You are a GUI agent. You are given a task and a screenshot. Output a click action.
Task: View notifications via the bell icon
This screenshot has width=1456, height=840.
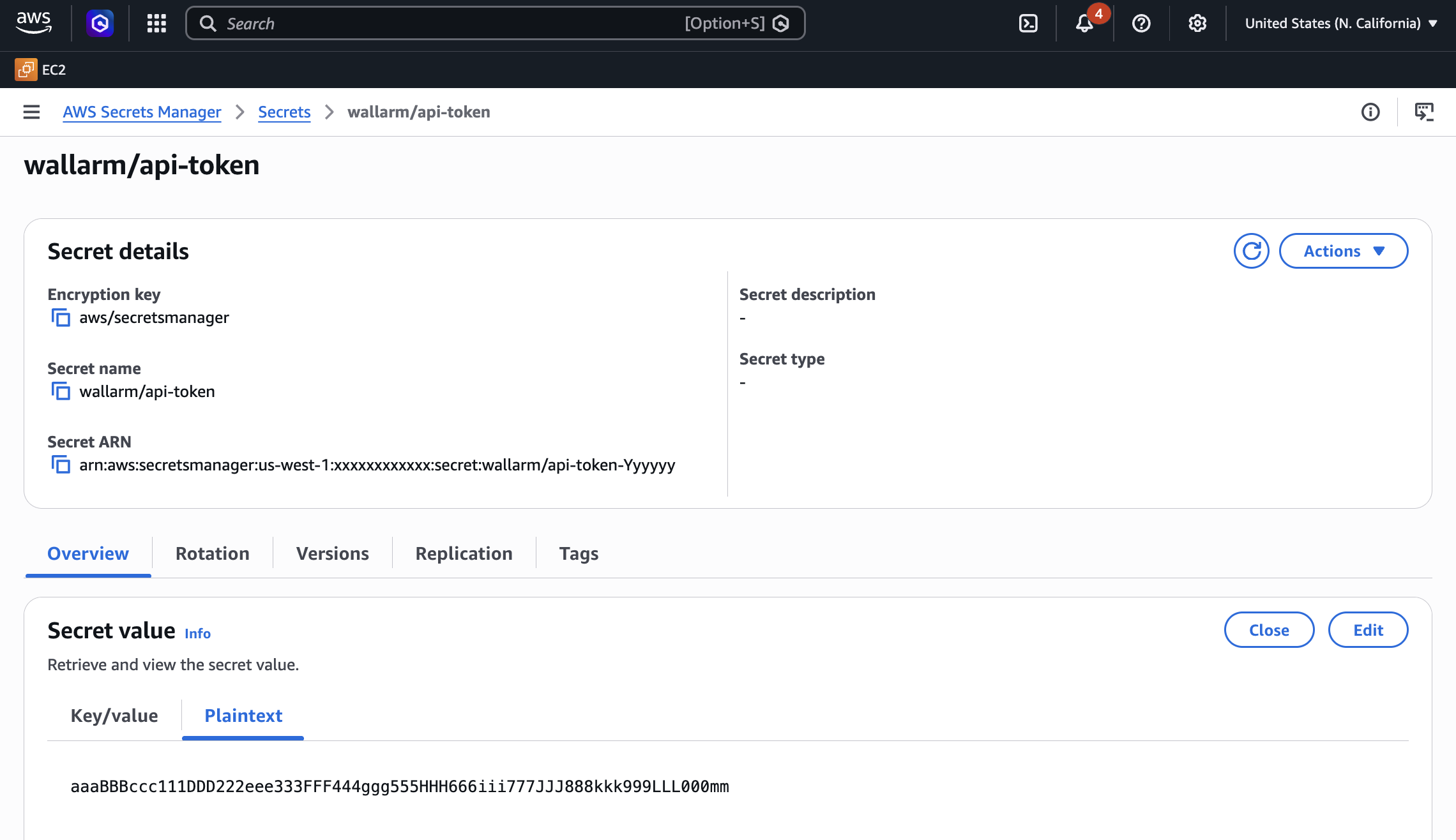pyautogui.click(x=1084, y=23)
